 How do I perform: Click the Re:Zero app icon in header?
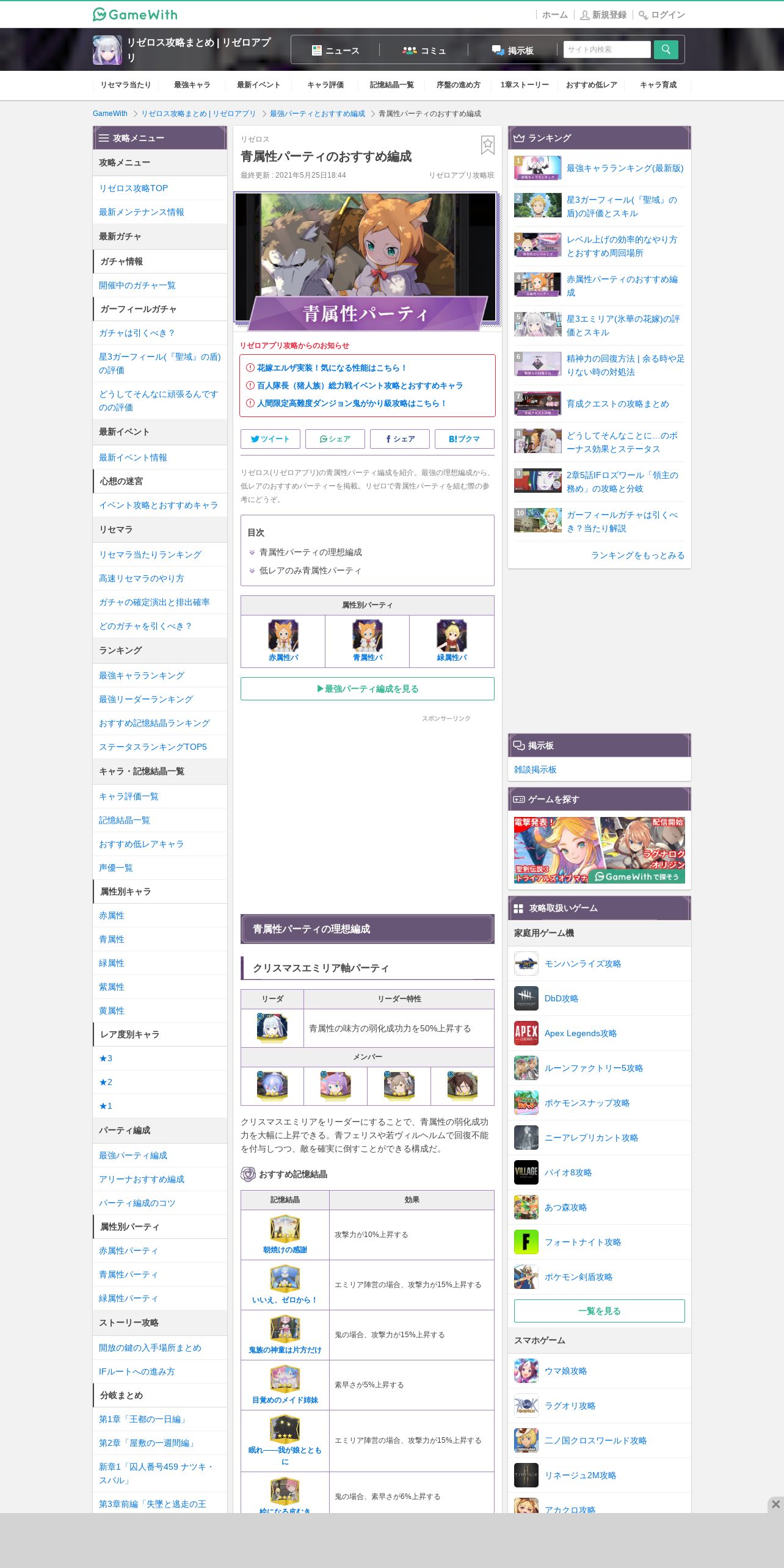click(x=107, y=49)
